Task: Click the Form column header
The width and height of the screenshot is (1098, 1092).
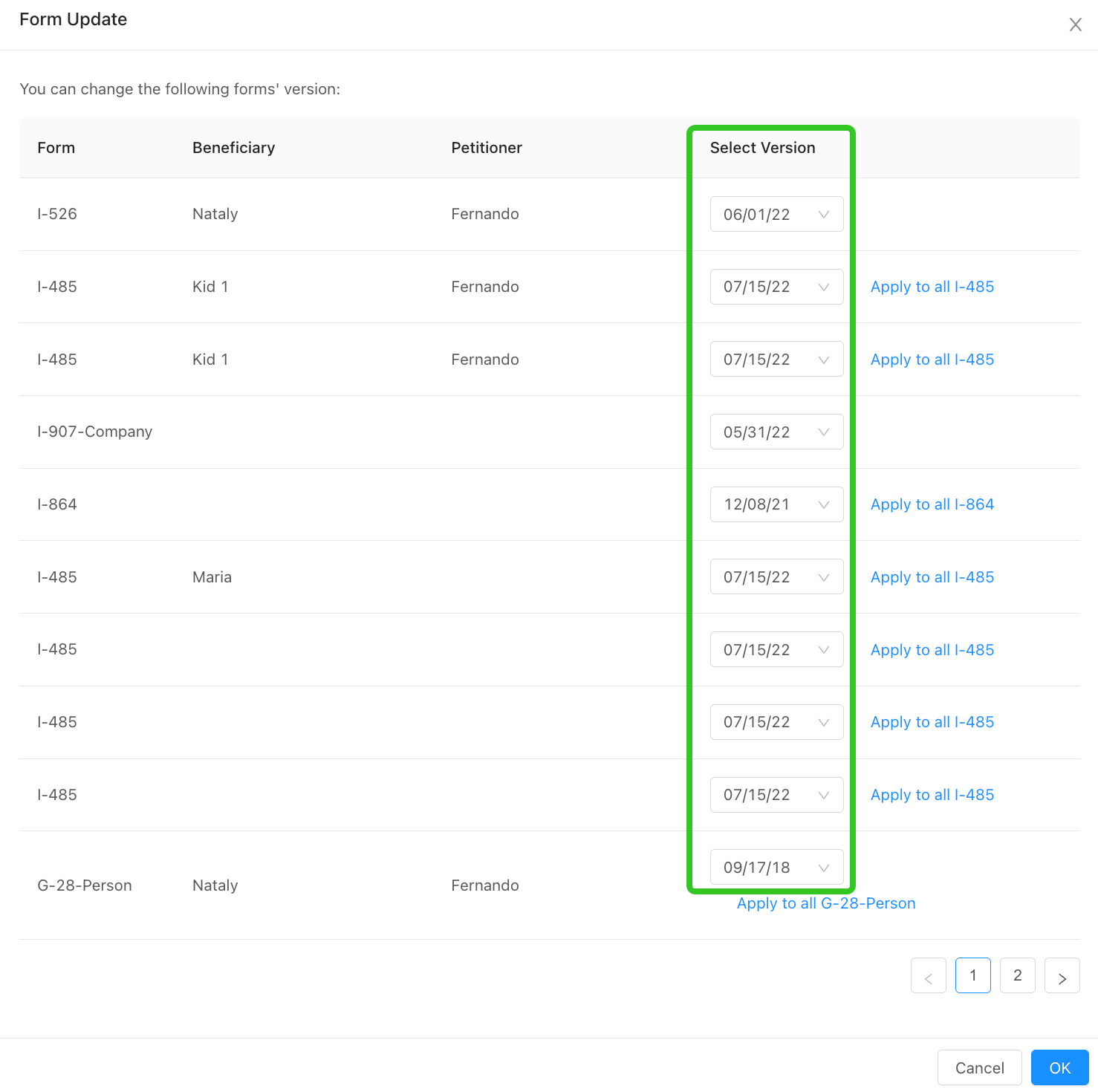Action: coord(56,148)
